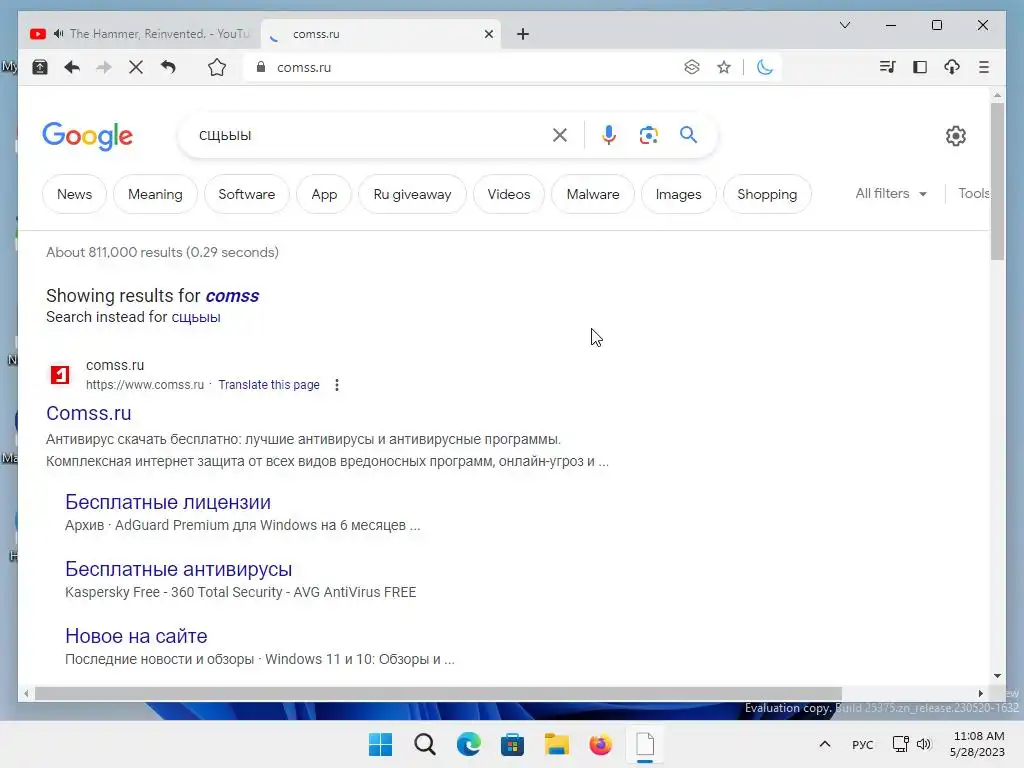Bookmark the page with the star icon
This screenshot has height=768, width=1024.
724,67
